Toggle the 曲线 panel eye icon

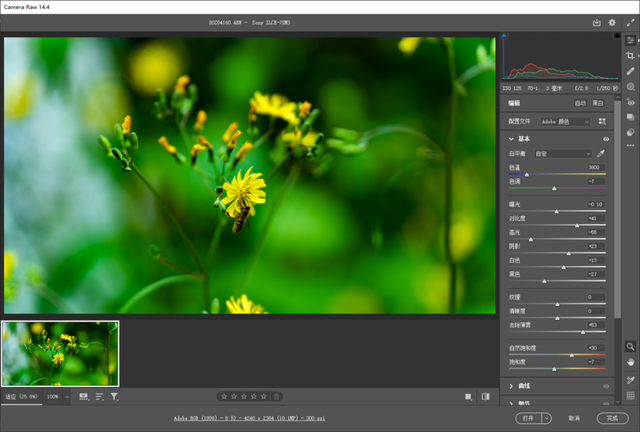606,385
